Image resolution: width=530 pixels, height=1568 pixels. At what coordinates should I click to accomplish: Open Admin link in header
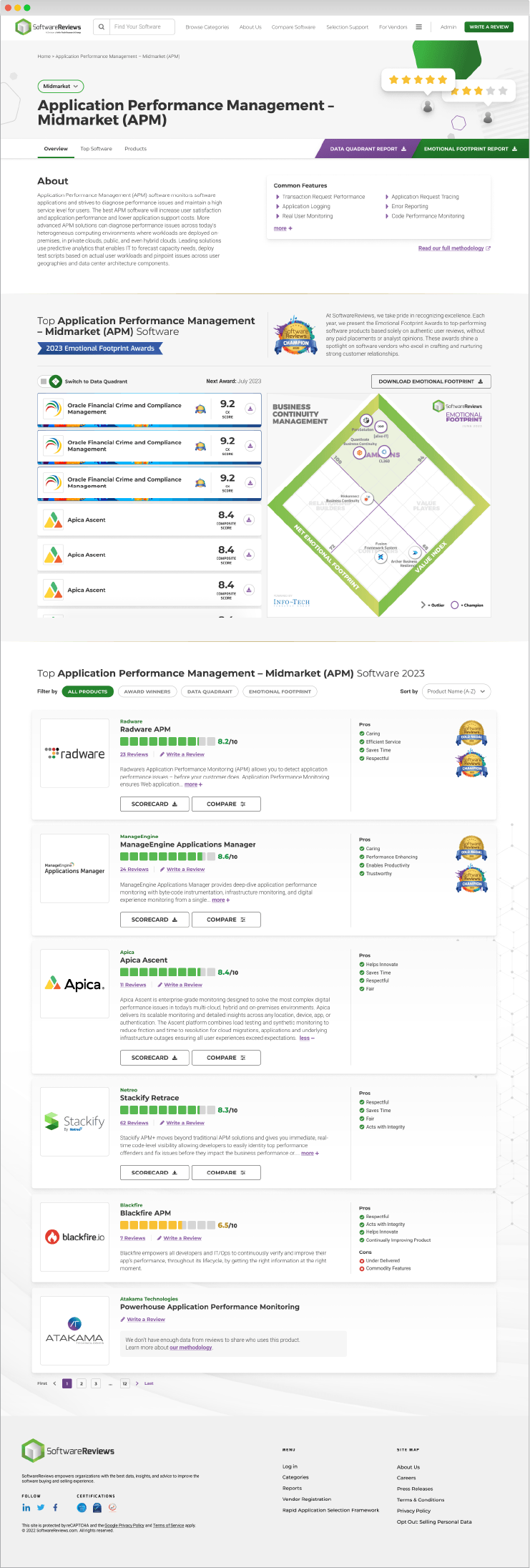tap(448, 27)
